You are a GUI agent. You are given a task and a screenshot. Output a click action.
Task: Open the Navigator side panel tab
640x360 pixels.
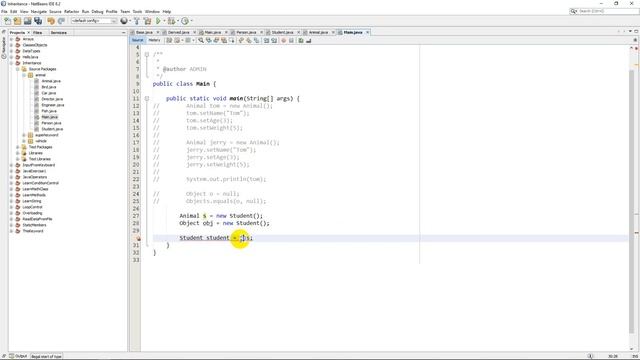pyautogui.click(x=4, y=49)
